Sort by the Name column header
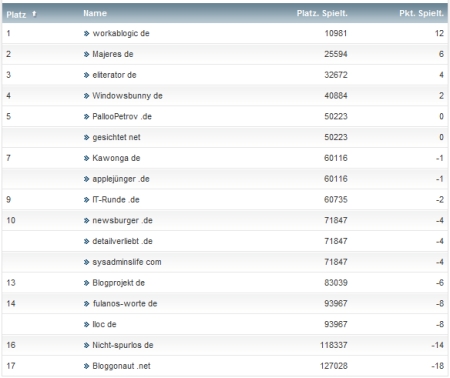The width and height of the screenshot is (450, 378). 95,13
